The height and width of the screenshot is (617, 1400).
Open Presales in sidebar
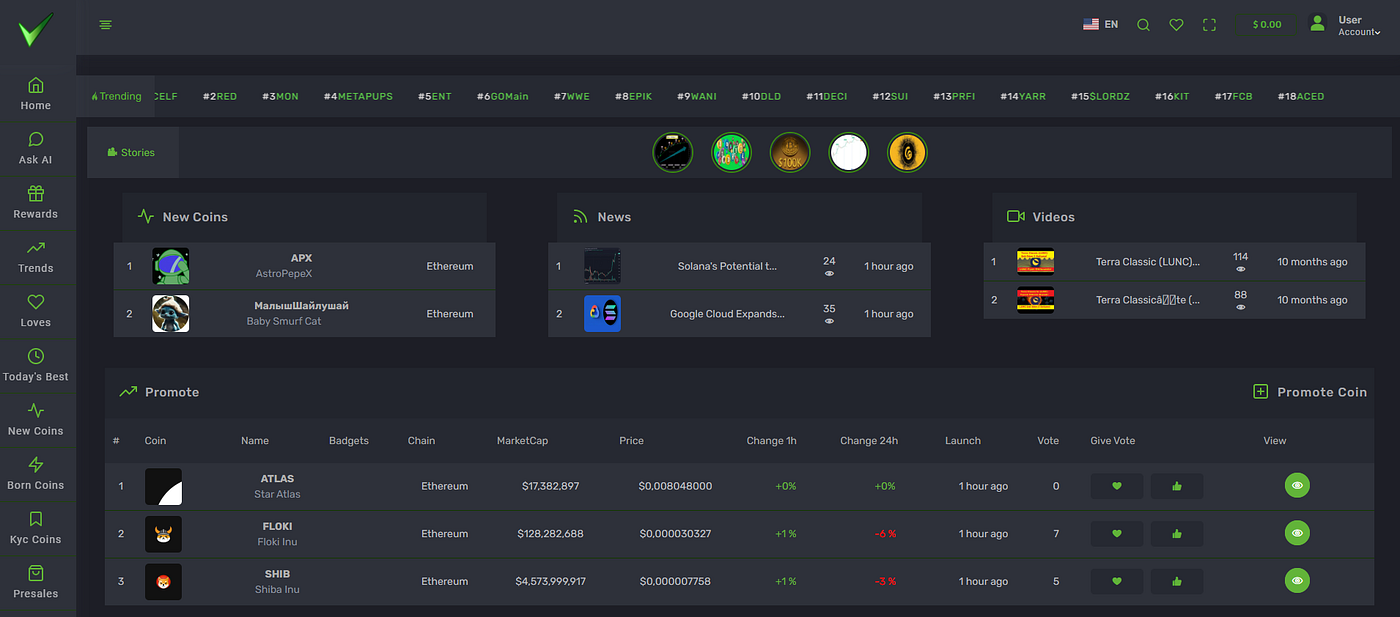[36, 582]
